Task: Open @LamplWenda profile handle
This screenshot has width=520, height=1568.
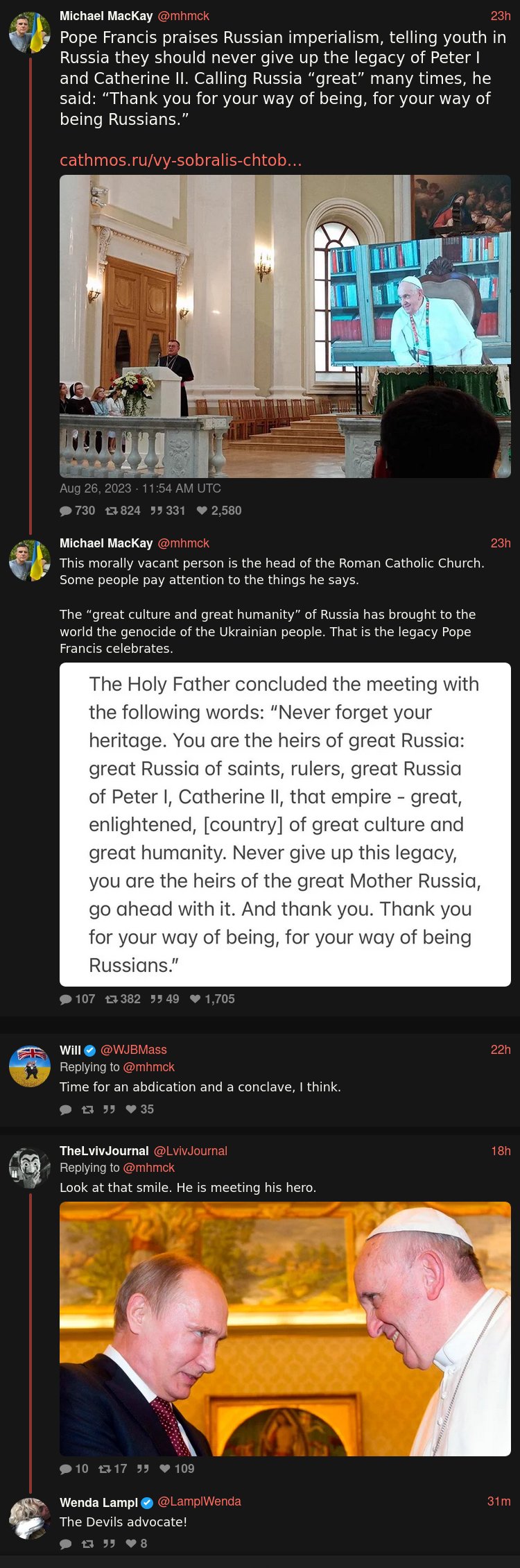Action: [x=200, y=1501]
